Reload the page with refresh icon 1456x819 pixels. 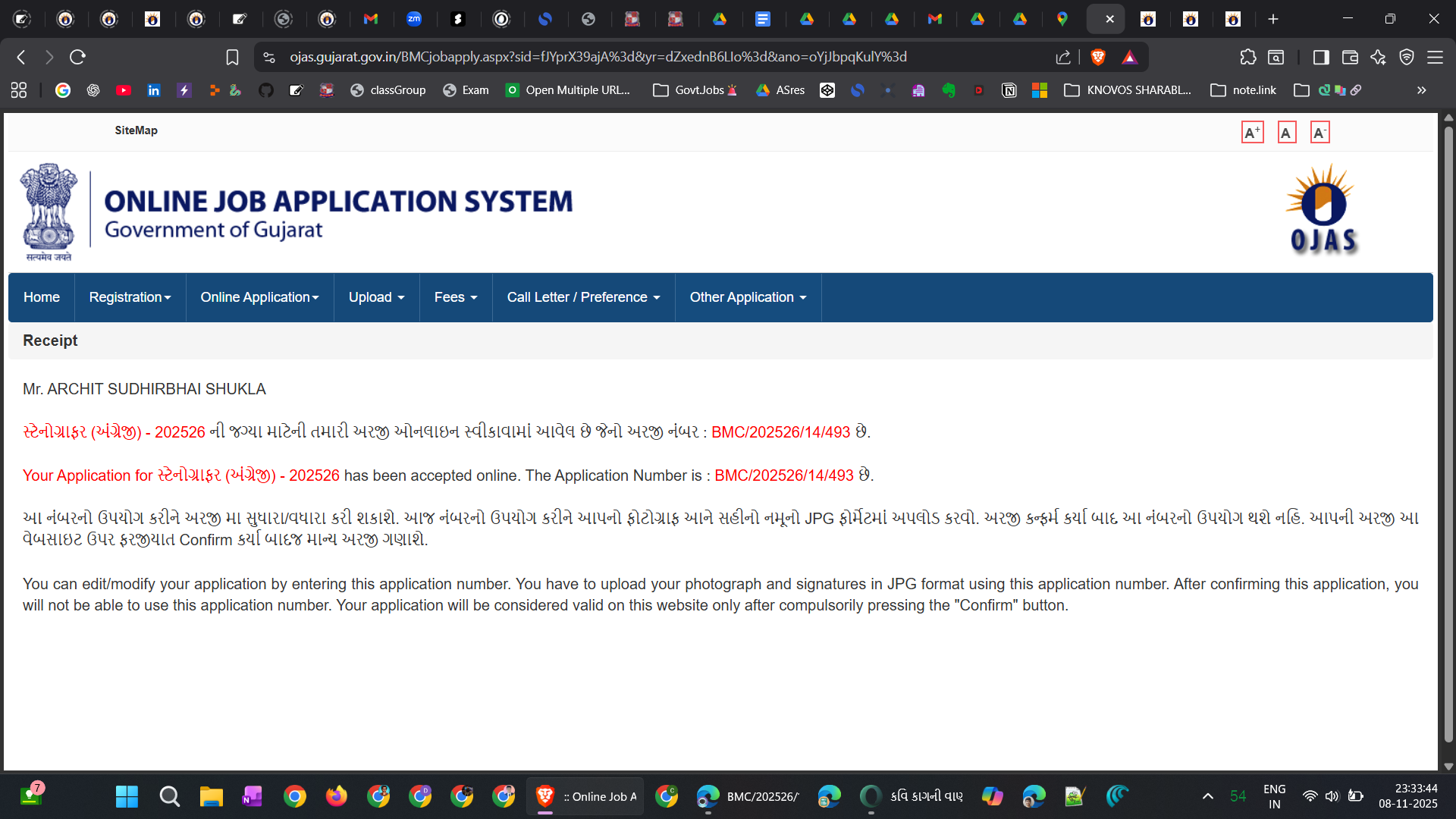coord(77,57)
